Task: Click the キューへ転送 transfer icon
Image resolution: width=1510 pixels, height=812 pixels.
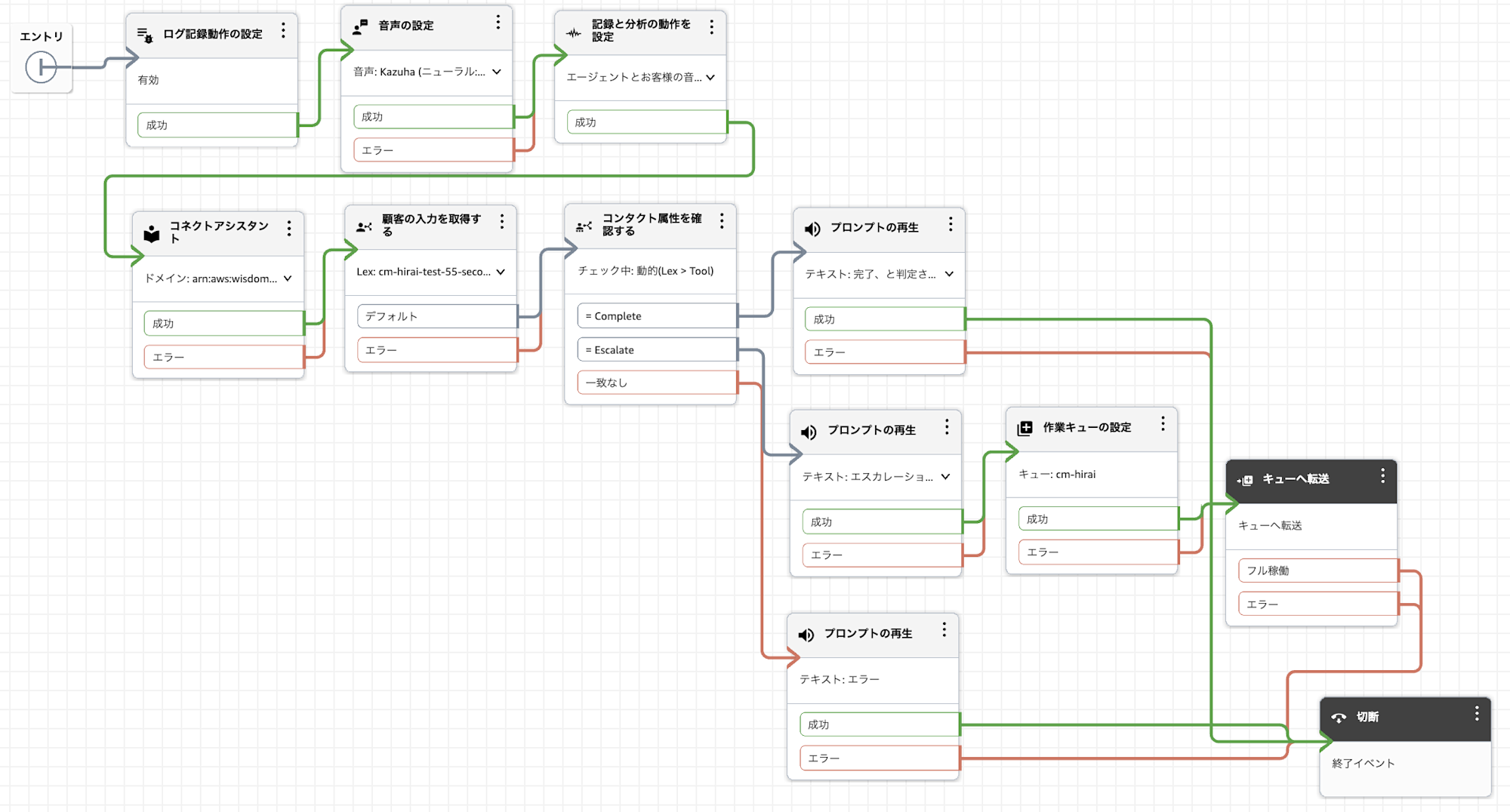Action: click(x=1247, y=478)
